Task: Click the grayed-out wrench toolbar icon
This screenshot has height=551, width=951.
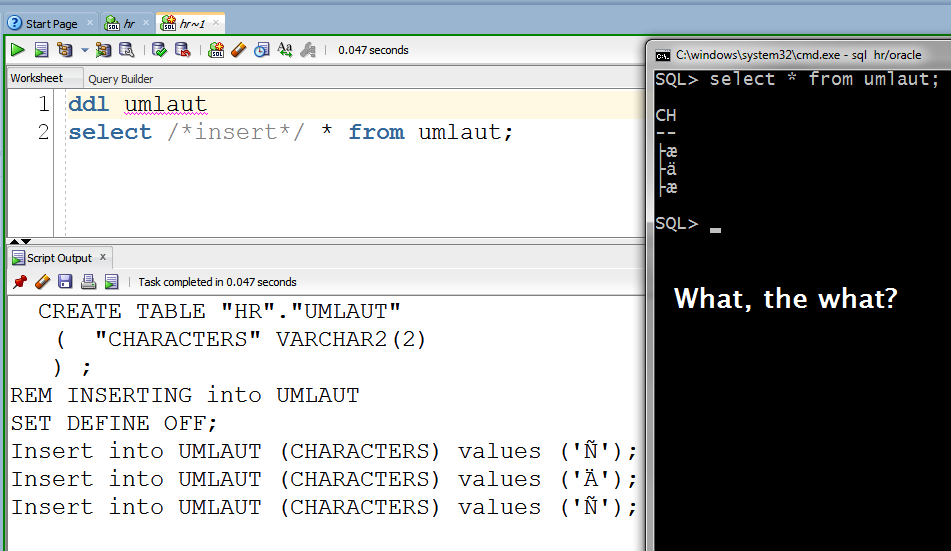Action: pyautogui.click(x=308, y=50)
